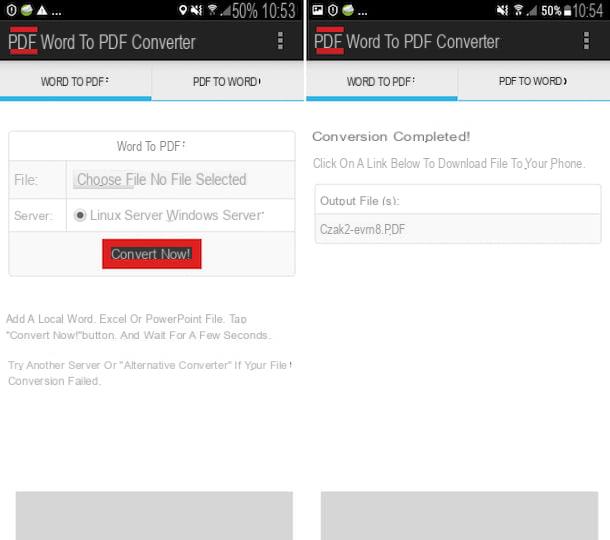The width and height of the screenshot is (610, 540).
Task: Tap the location icon in left status bar
Action: 182,10
